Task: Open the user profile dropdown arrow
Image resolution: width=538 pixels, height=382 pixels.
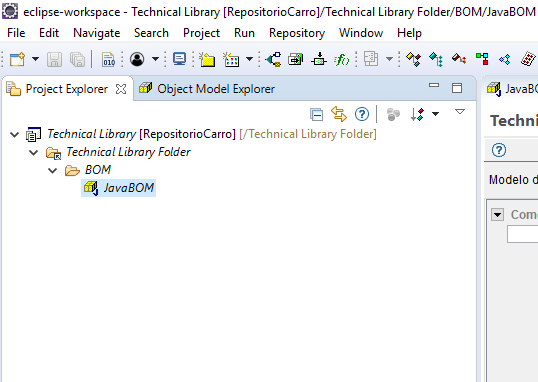Action: coord(155,59)
